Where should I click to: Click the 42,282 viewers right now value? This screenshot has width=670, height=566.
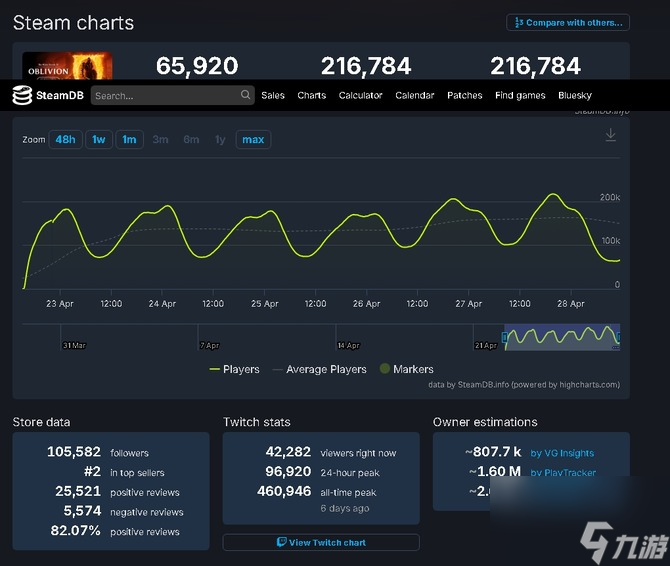click(288, 452)
